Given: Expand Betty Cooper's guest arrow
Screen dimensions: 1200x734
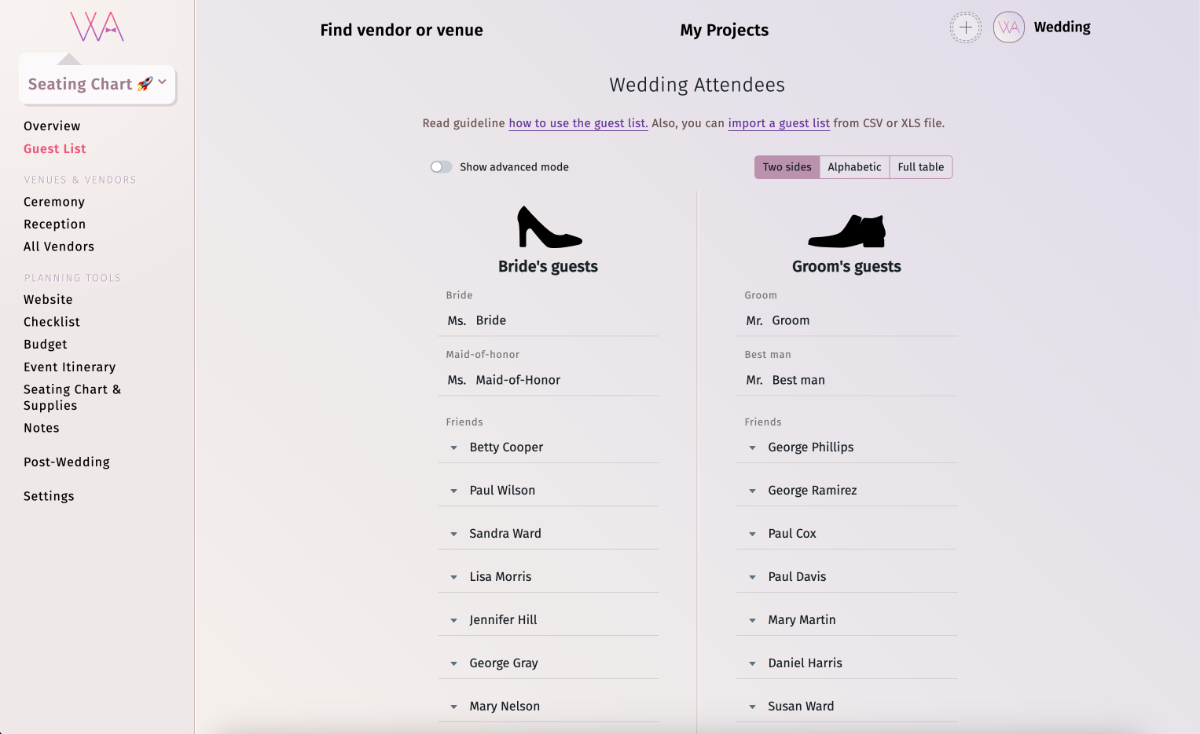Looking at the screenshot, I should 453,448.
